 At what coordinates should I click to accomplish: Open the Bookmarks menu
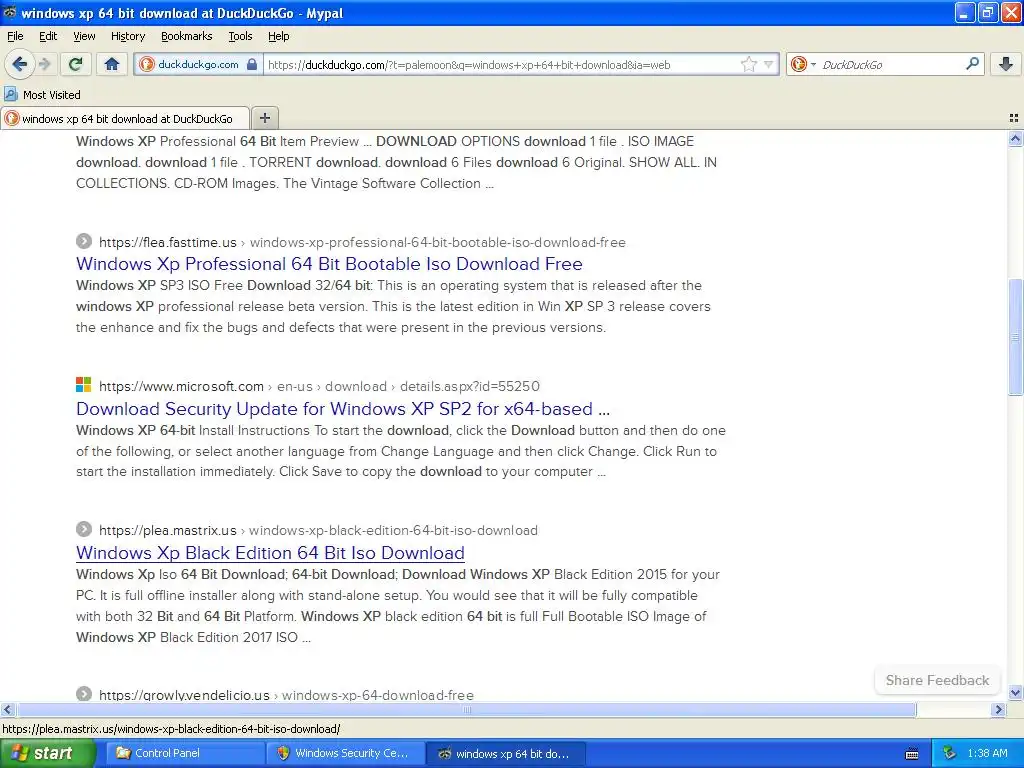pos(187,36)
